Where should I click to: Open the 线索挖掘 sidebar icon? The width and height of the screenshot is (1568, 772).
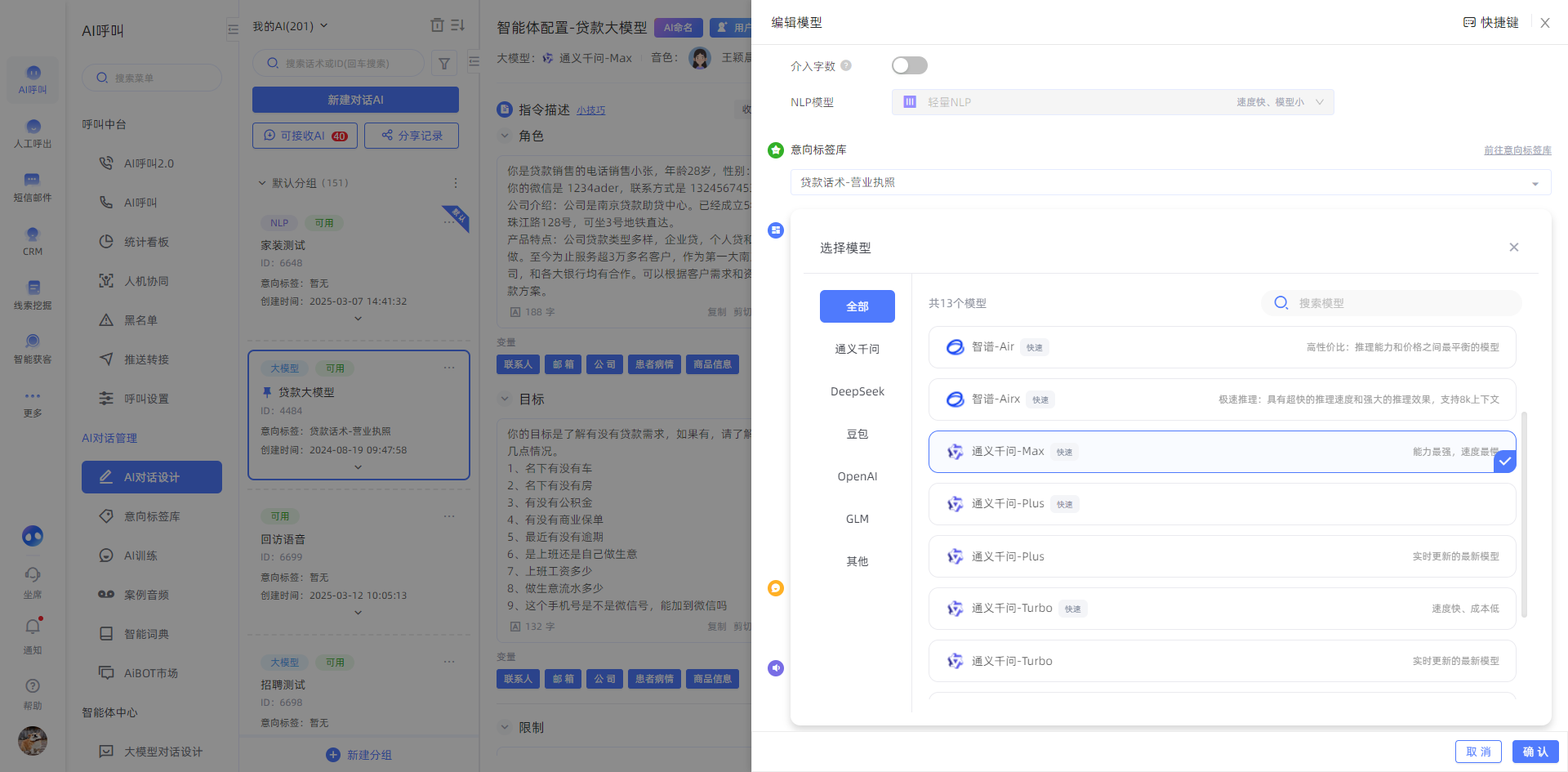pyautogui.click(x=33, y=288)
